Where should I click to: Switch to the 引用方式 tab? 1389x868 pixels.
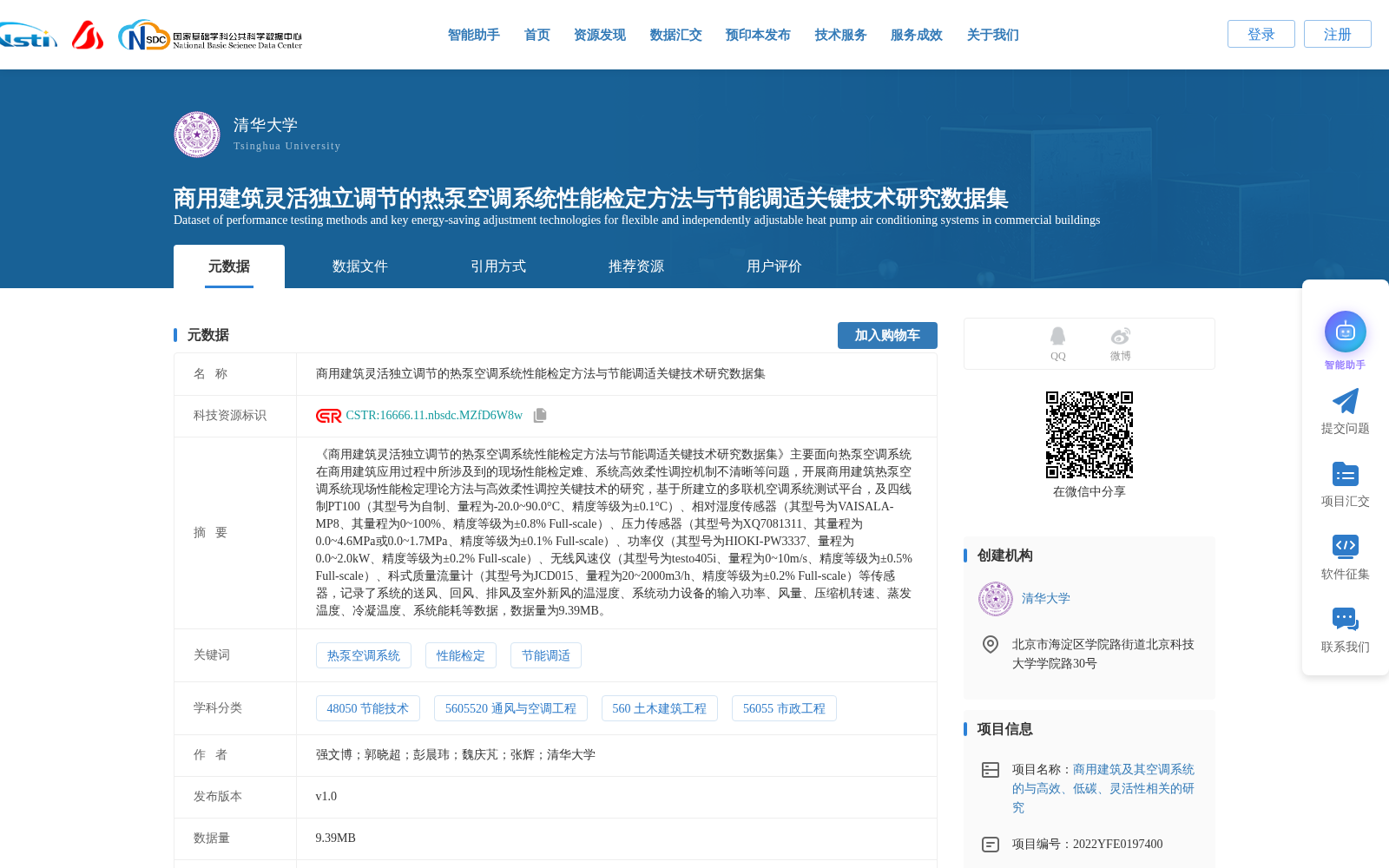(498, 266)
